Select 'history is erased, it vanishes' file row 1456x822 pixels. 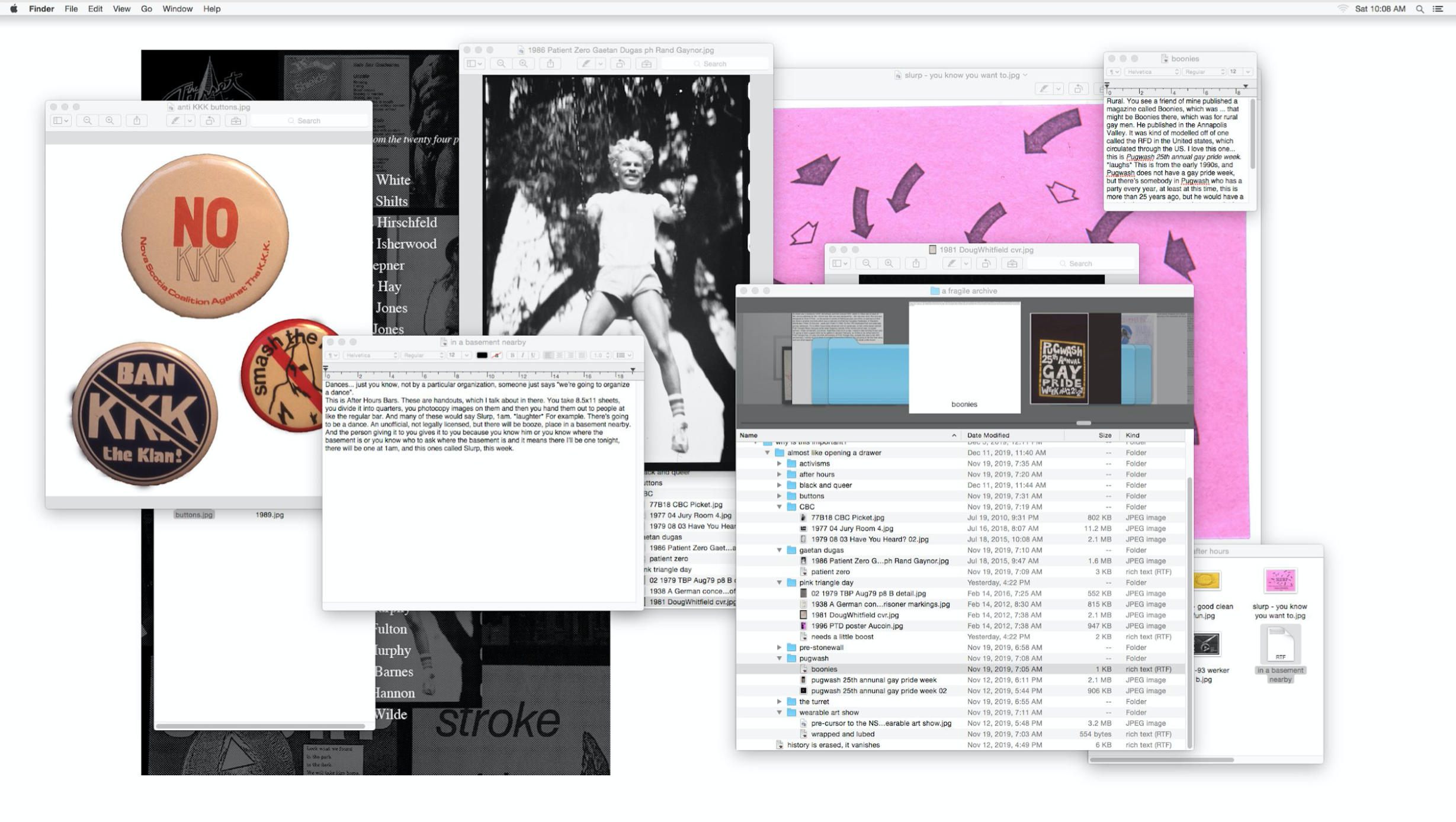[x=961, y=745]
